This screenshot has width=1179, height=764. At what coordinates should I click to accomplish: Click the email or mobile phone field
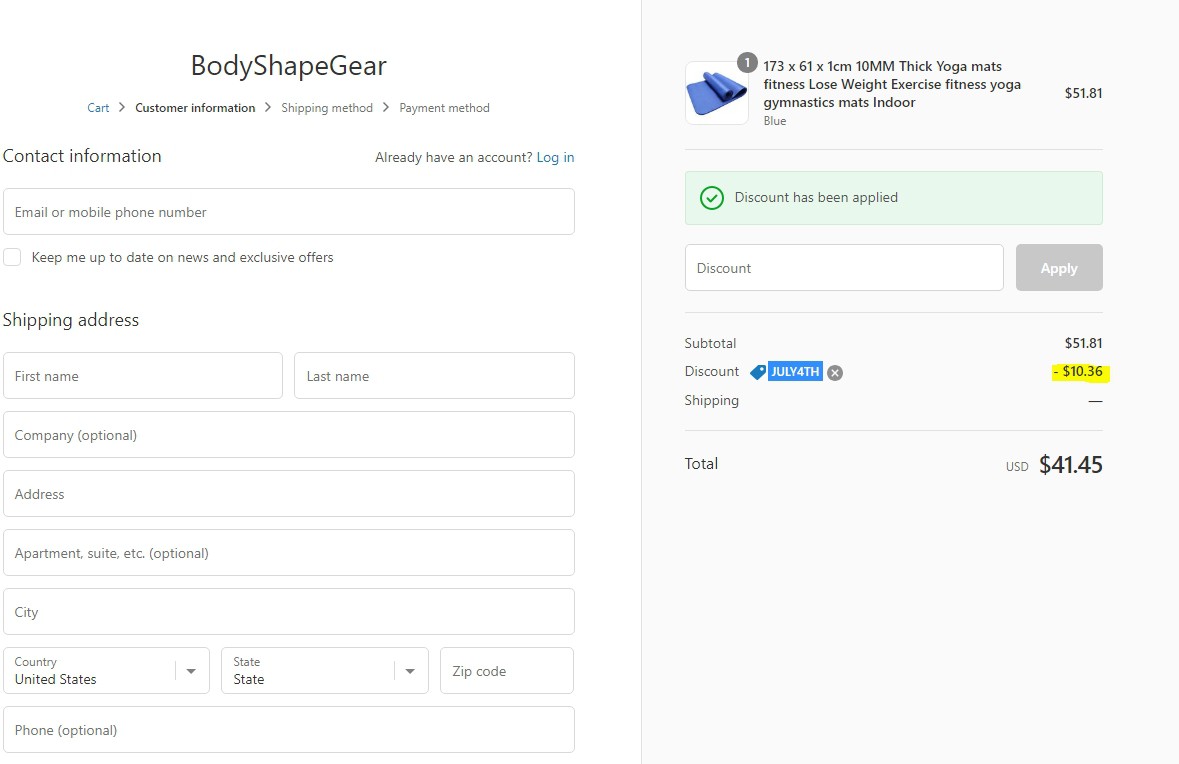(x=289, y=211)
